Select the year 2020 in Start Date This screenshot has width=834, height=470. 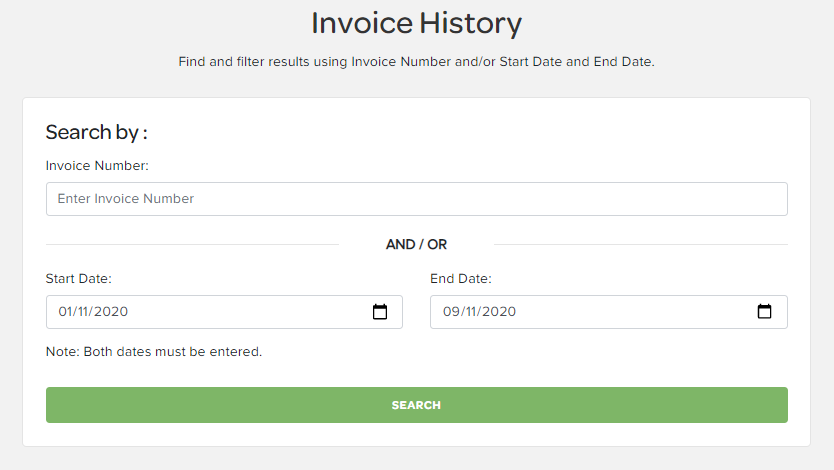111,312
